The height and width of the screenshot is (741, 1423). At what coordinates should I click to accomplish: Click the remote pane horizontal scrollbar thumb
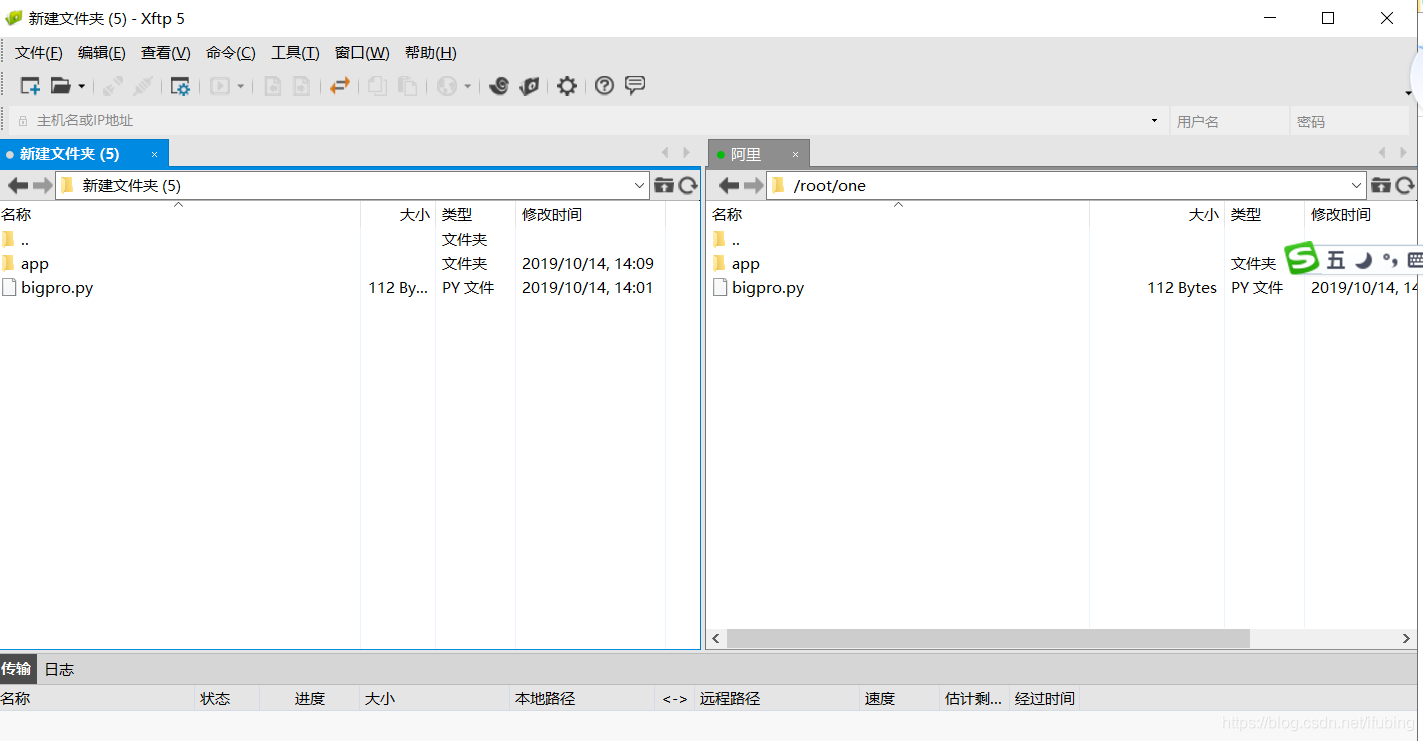988,638
